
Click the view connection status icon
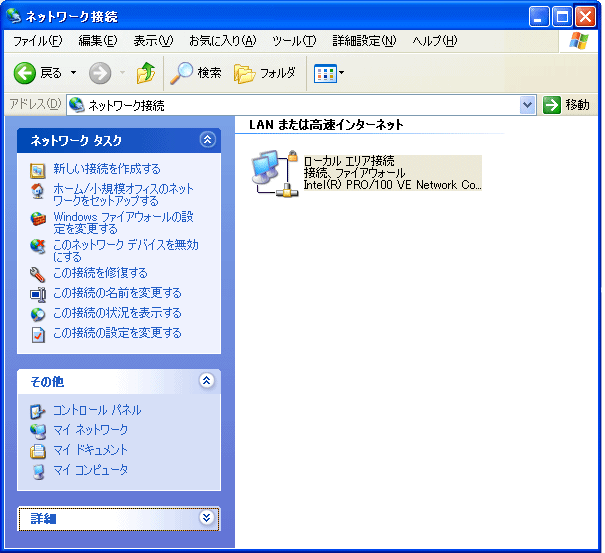[x=38, y=315]
